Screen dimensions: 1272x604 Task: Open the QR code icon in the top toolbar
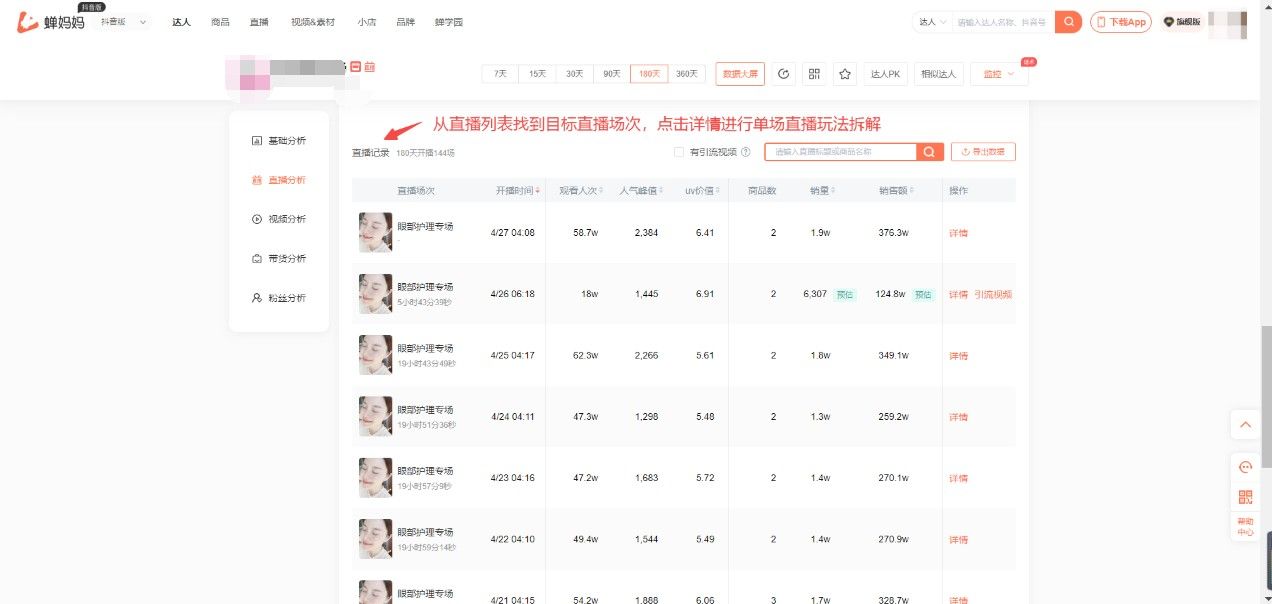pos(814,73)
